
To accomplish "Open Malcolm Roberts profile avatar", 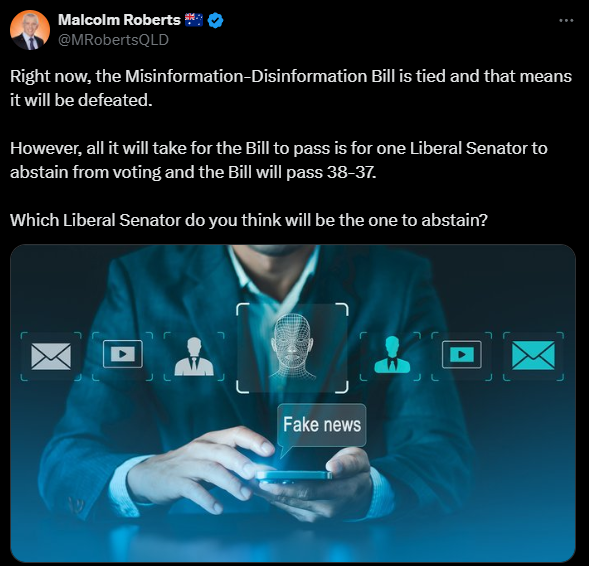I will 30,30.
